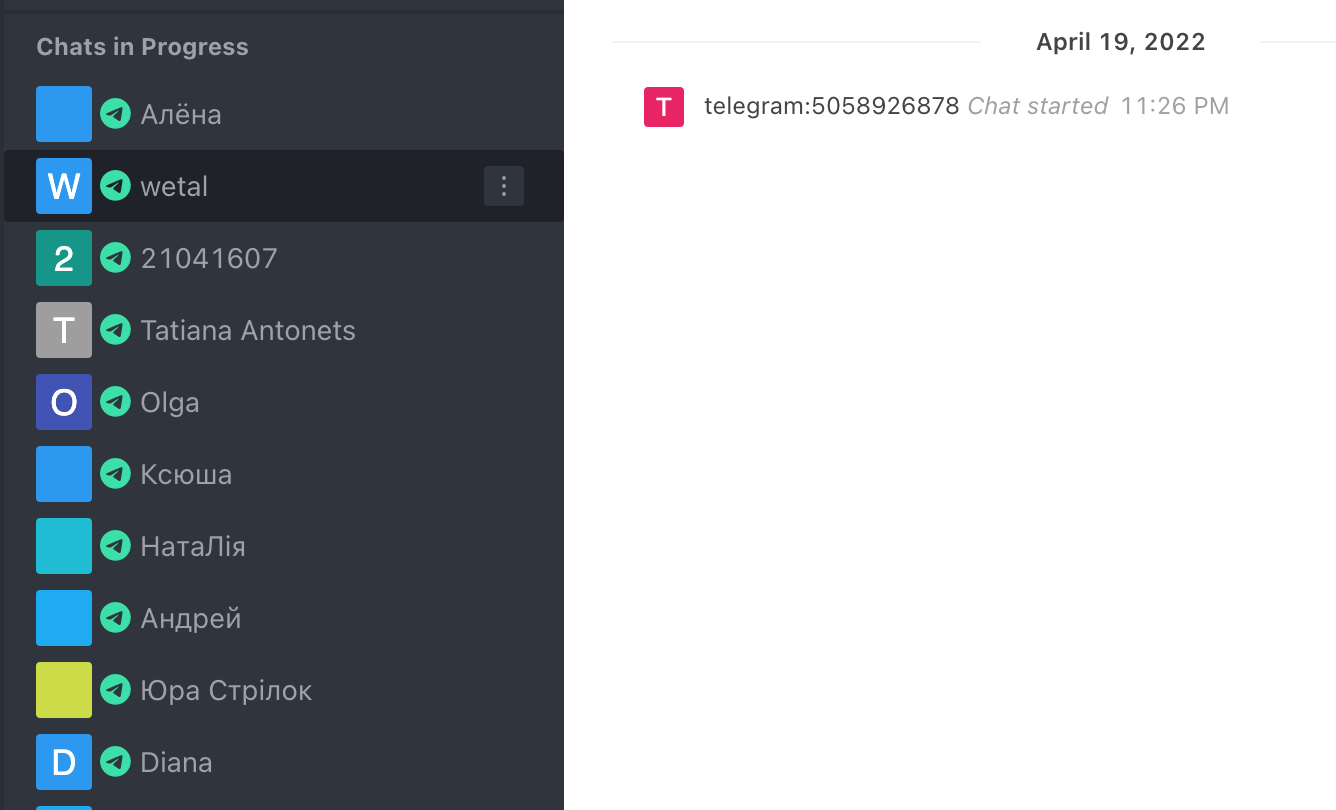Click the Chats in Progress header
Image resolution: width=1336 pixels, height=810 pixels.
click(142, 47)
